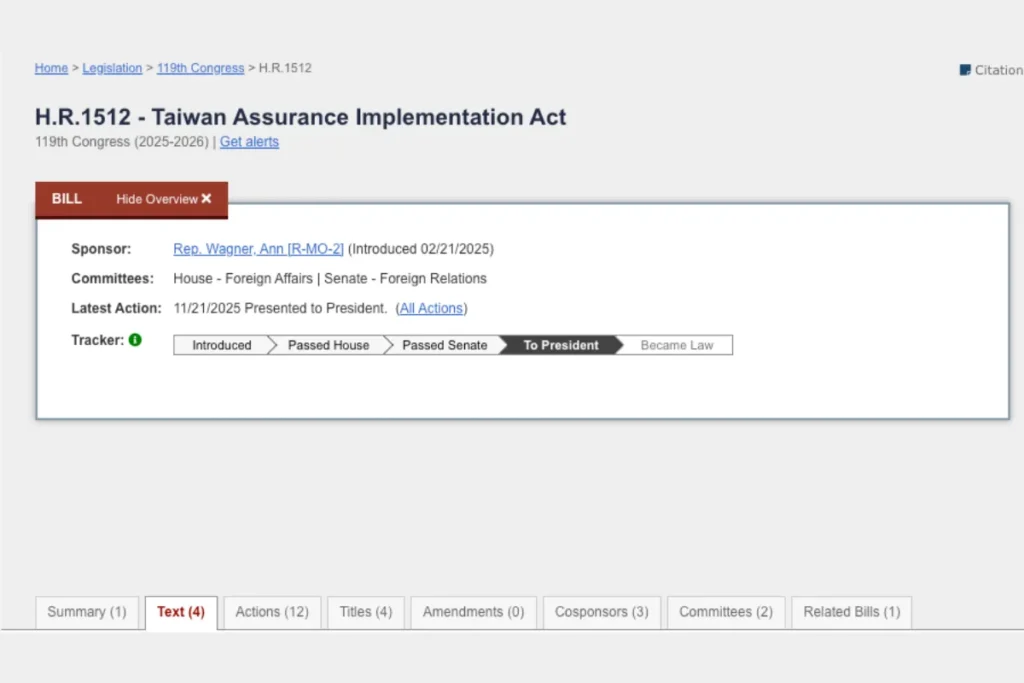This screenshot has height=683, width=1024.
Task: Open the Amendments (0) tab
Action: coord(473,612)
